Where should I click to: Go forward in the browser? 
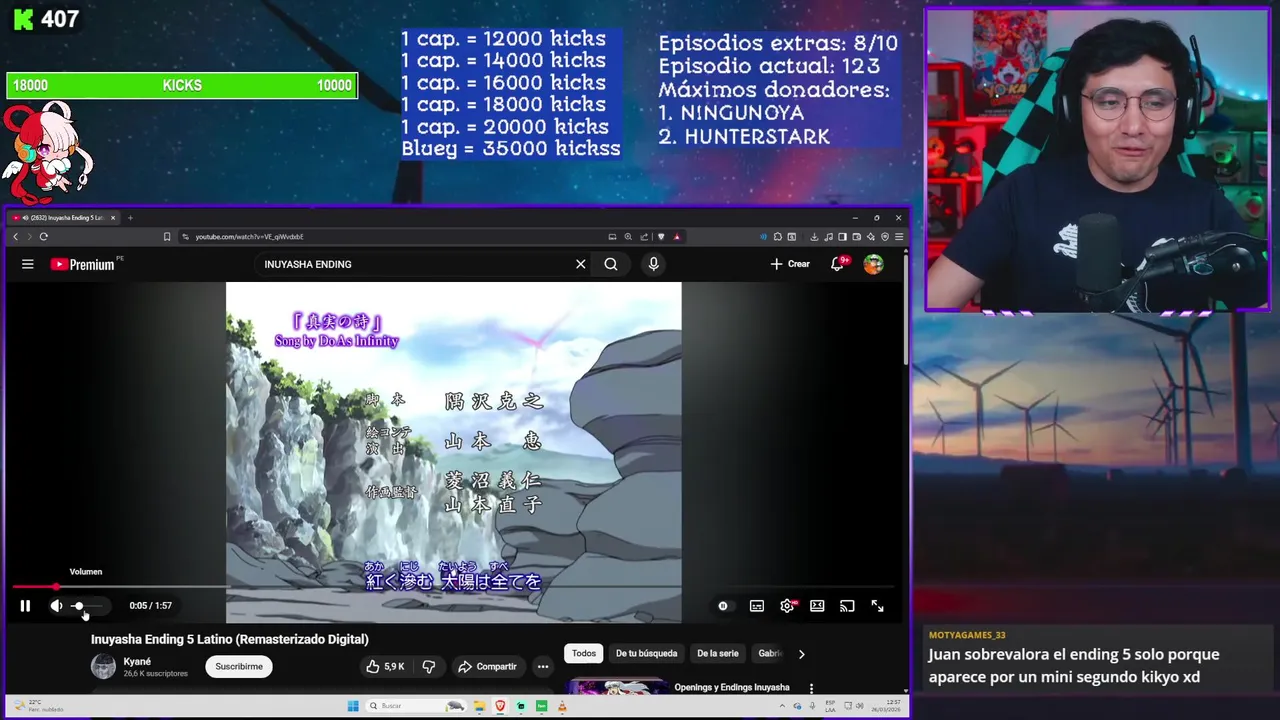click(x=29, y=237)
